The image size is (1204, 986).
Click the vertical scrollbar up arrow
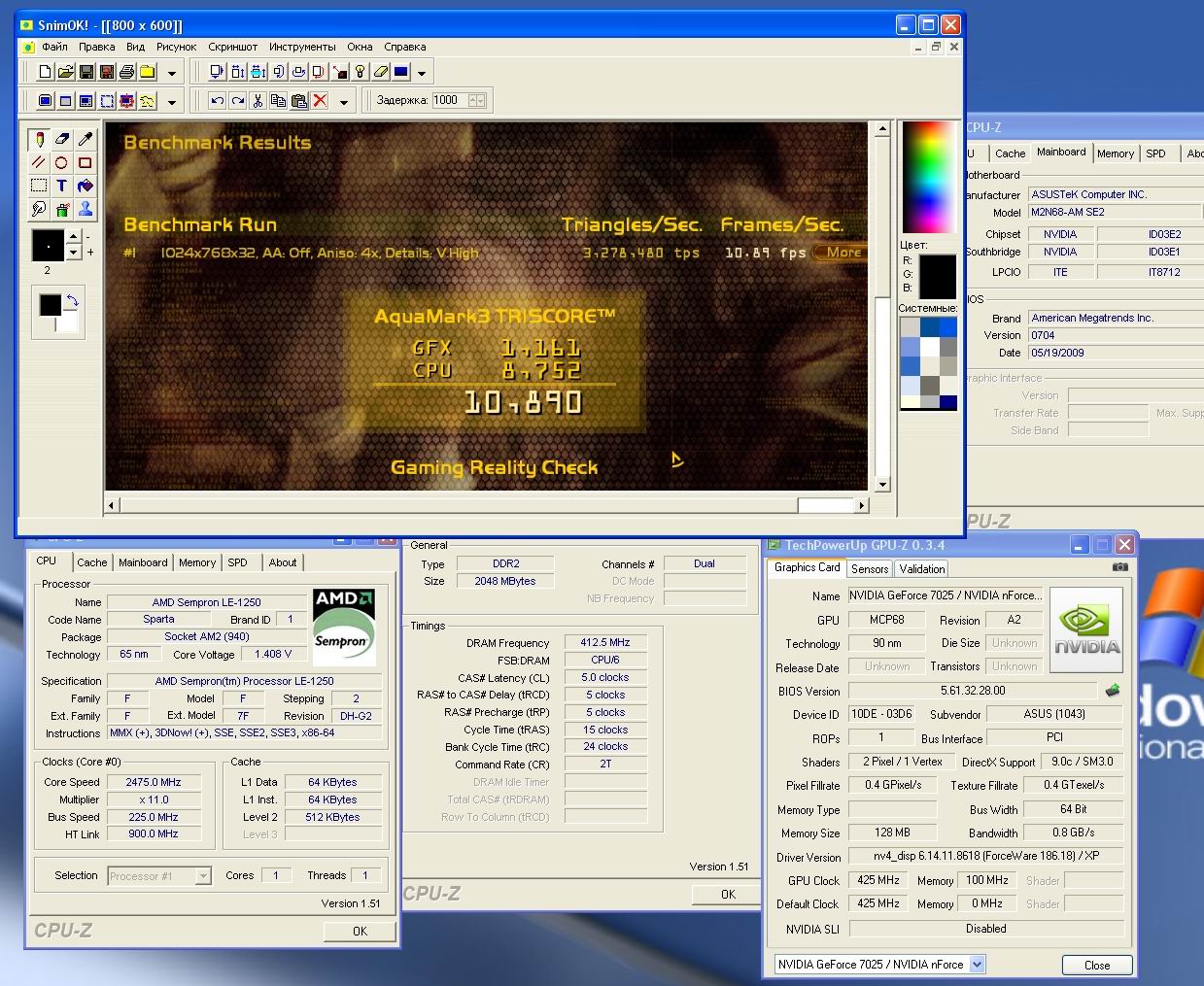tap(882, 128)
